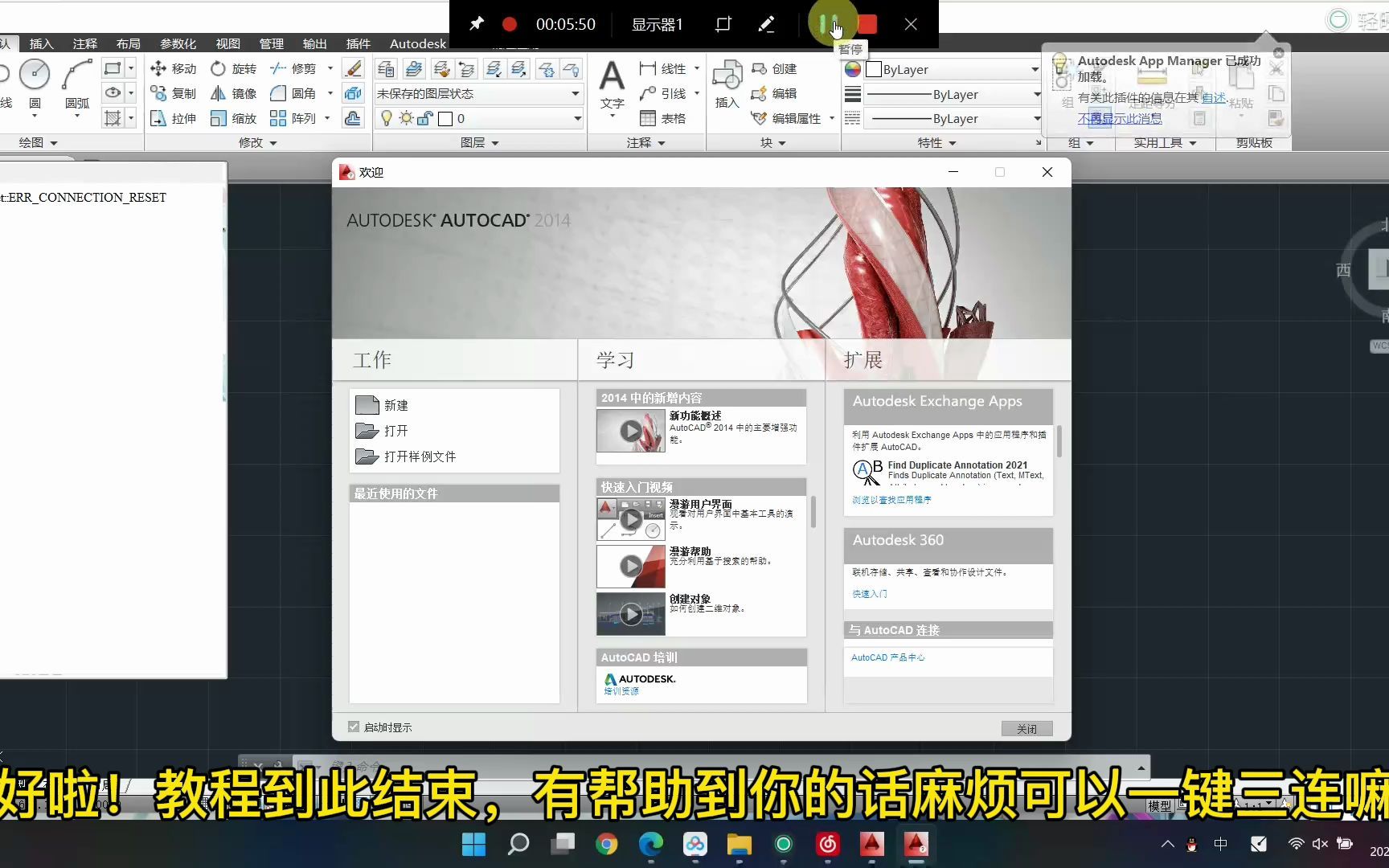Toggle the layer lock icon
This screenshot has width=1389, height=868.
(x=425, y=118)
